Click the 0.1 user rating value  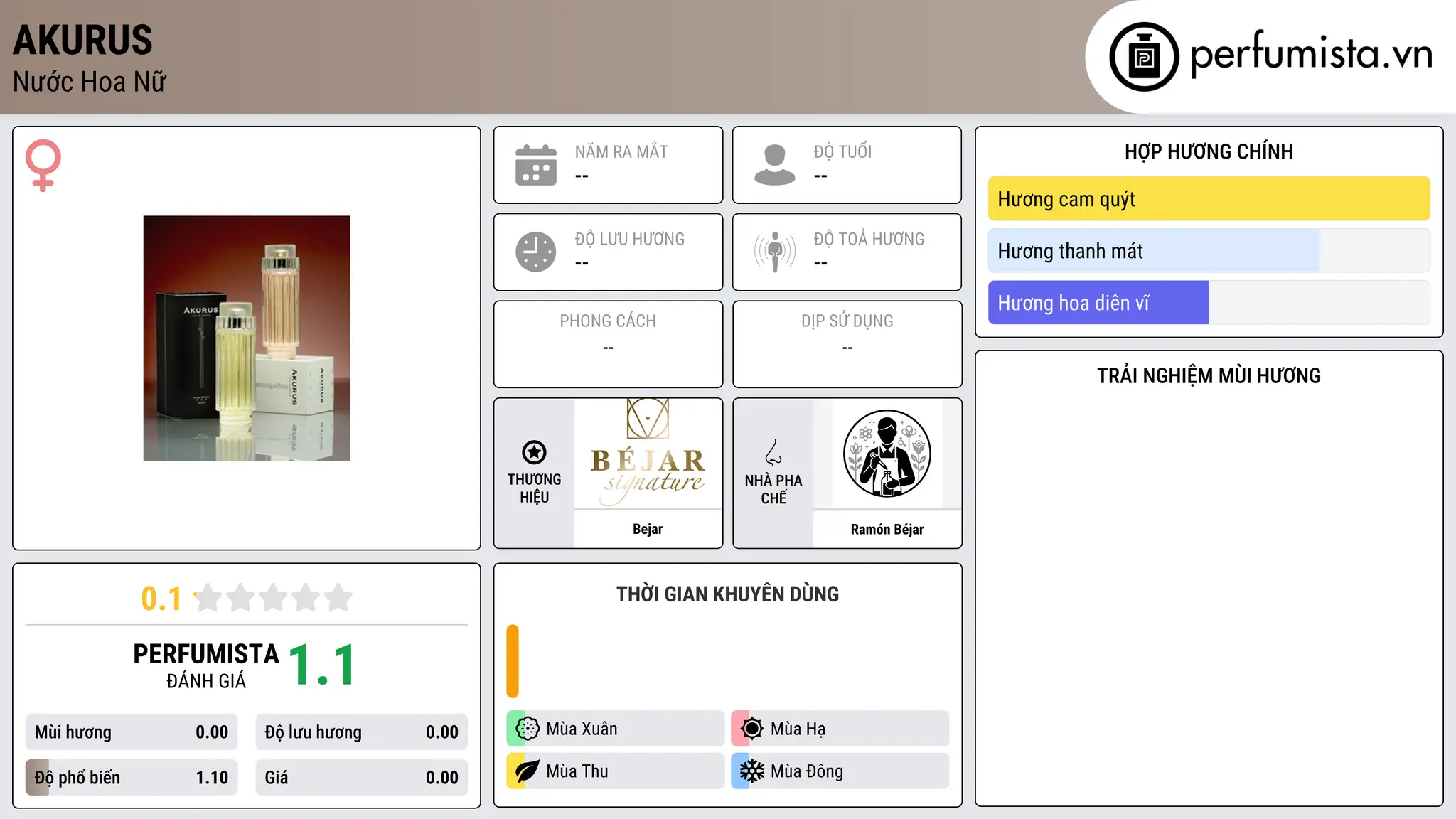click(x=161, y=599)
